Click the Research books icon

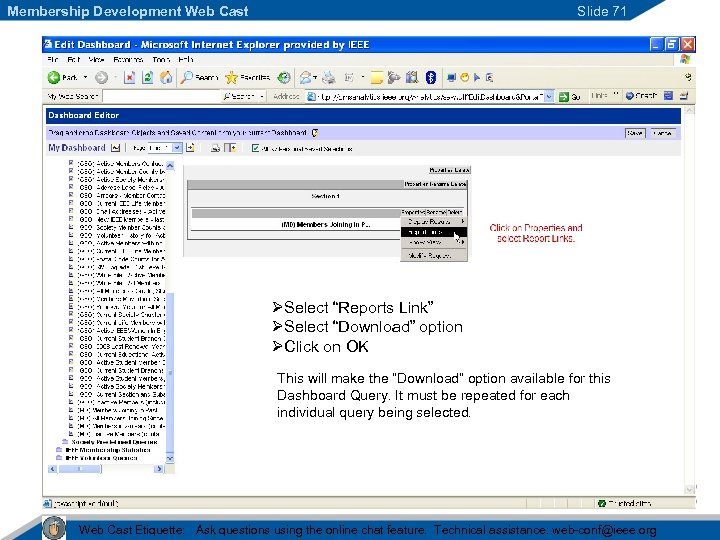[x=412, y=78]
